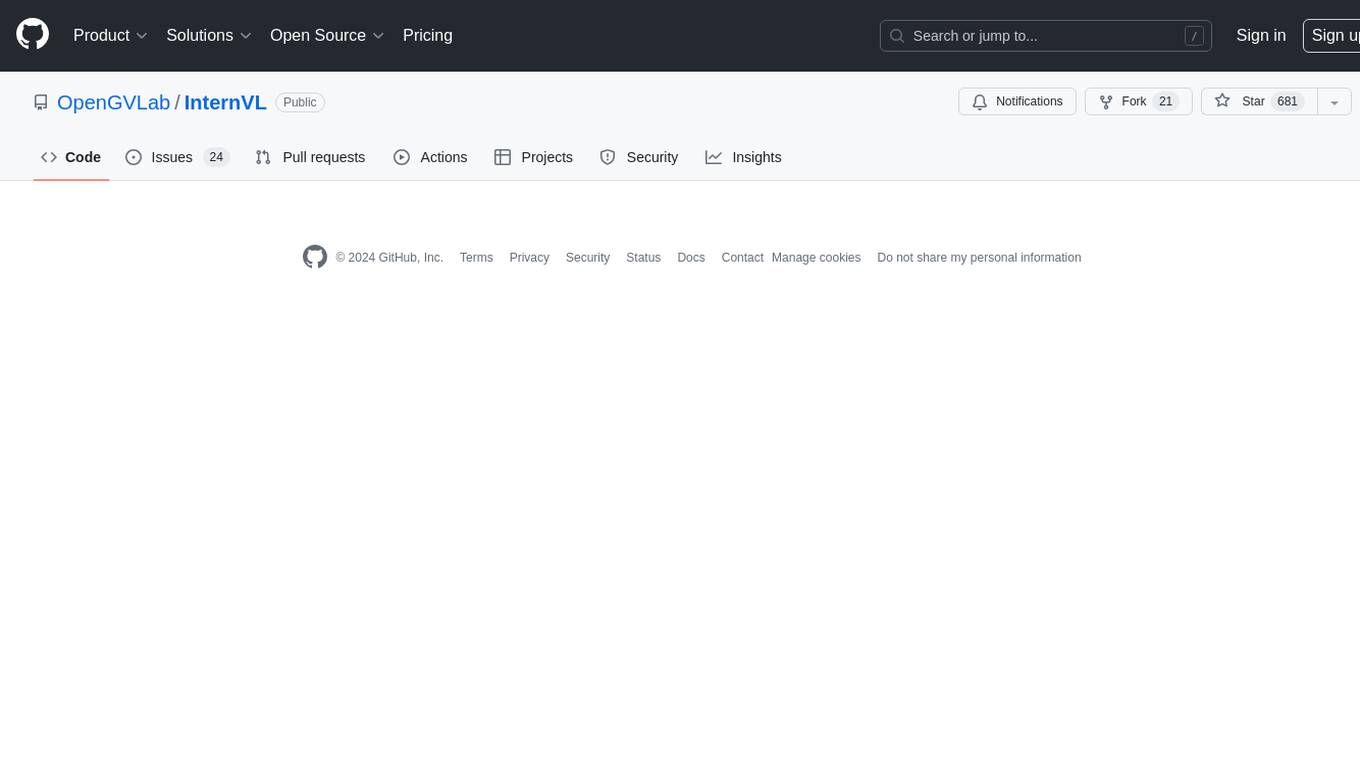Click the Projects table icon

pyautogui.click(x=503, y=157)
